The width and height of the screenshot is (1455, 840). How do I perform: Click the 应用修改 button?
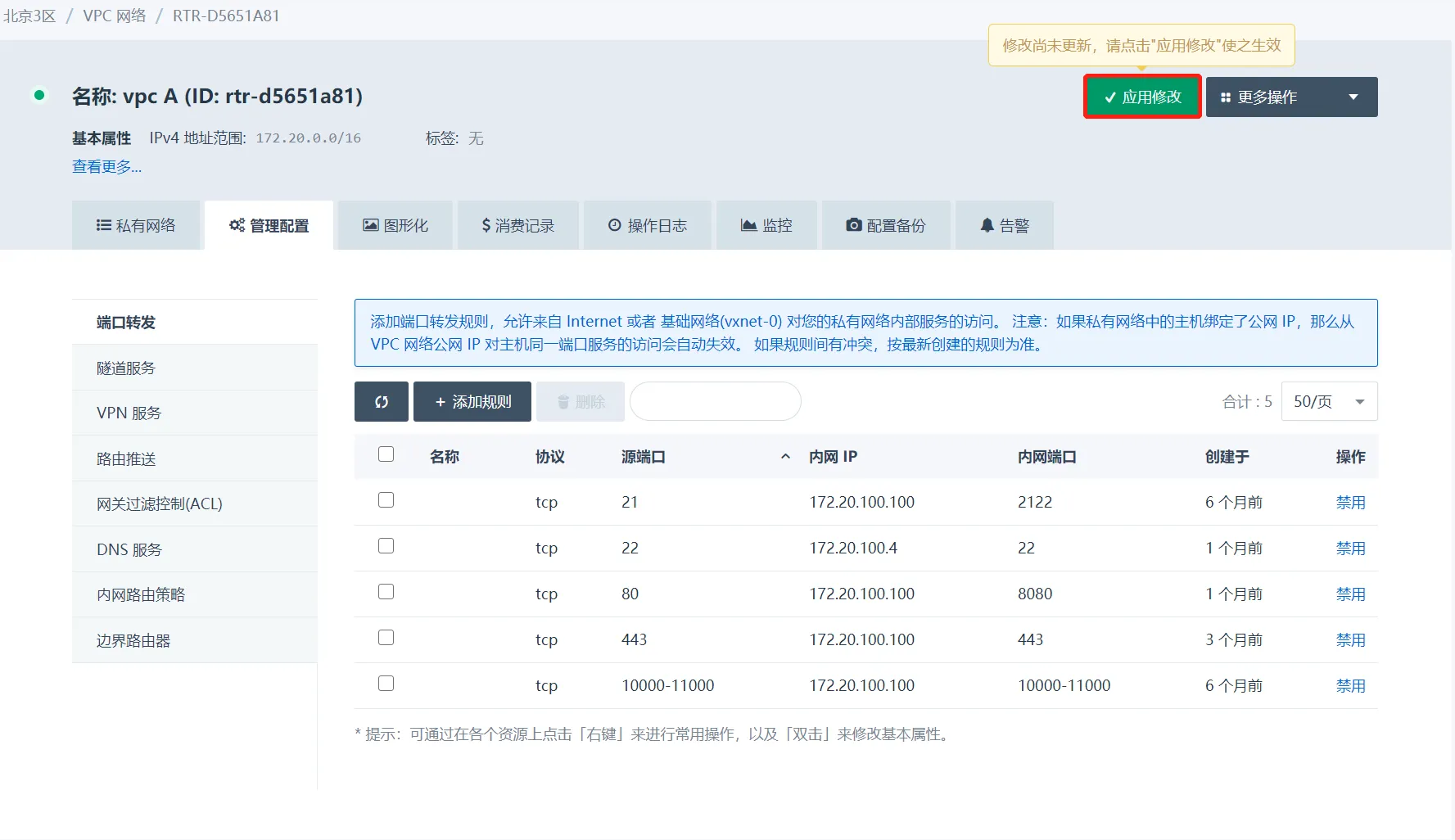1141,97
